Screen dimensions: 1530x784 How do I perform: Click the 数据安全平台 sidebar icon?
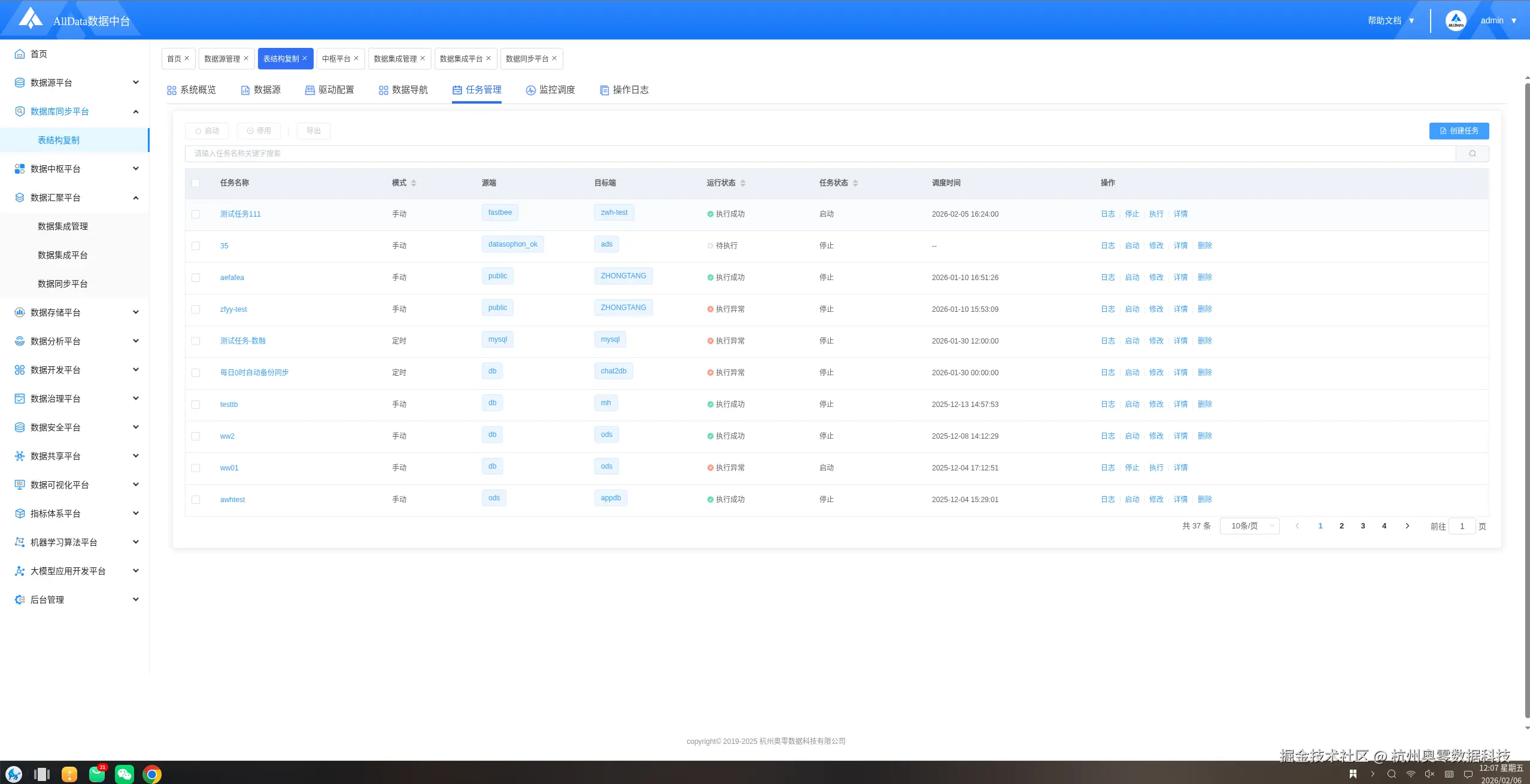coord(20,427)
